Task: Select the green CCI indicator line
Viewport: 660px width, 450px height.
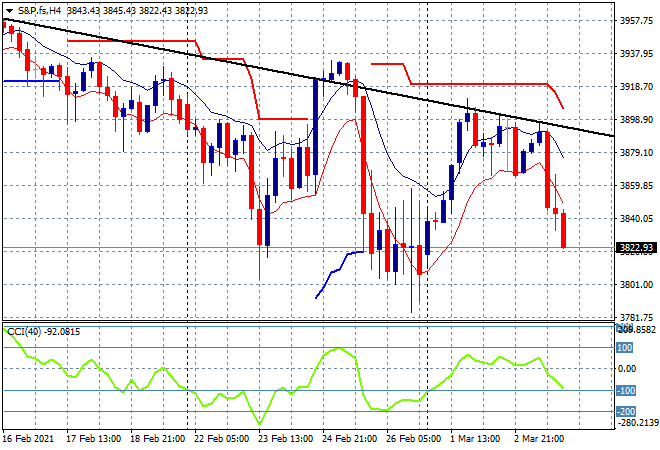Action: coord(284,375)
